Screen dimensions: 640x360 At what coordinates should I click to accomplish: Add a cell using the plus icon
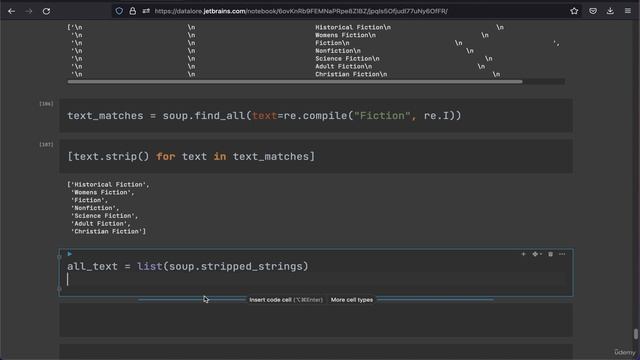pos(523,254)
